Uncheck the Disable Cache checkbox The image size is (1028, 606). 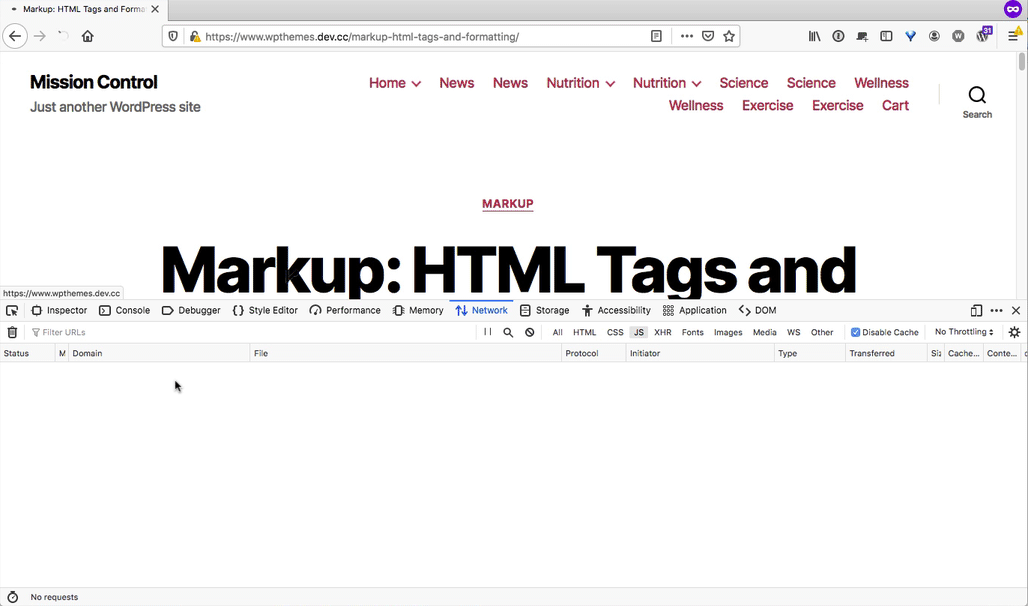(855, 332)
